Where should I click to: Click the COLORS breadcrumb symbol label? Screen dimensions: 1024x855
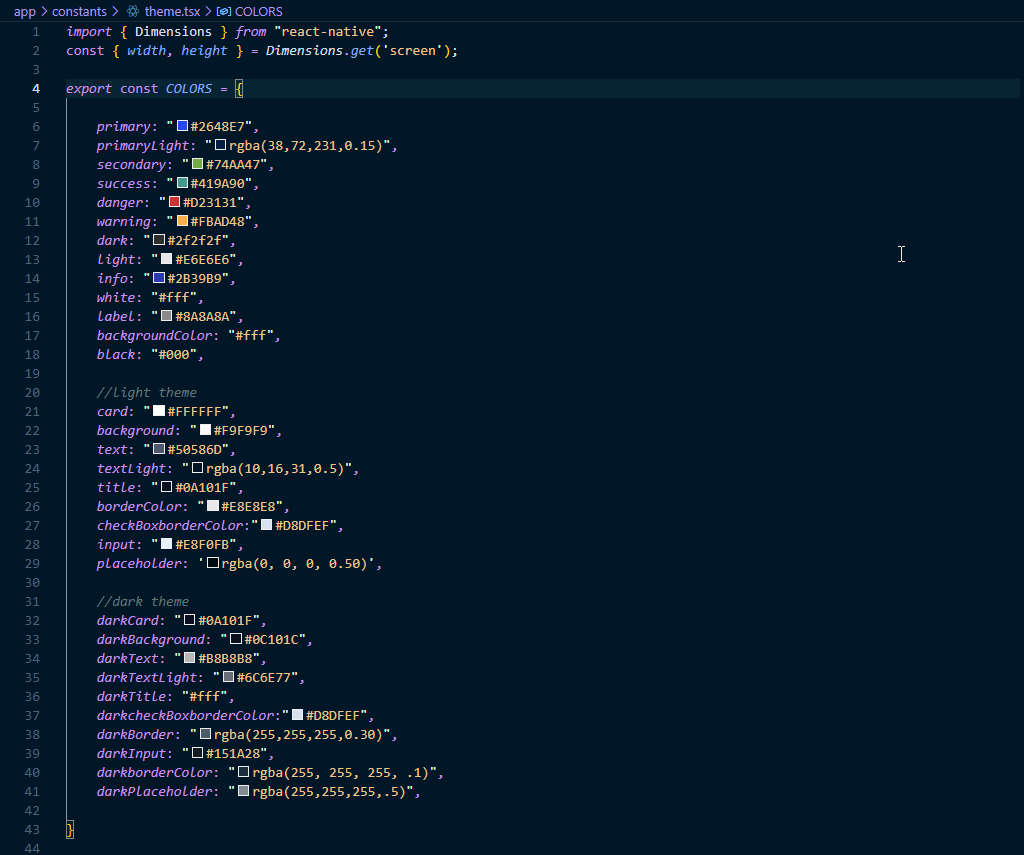click(258, 12)
